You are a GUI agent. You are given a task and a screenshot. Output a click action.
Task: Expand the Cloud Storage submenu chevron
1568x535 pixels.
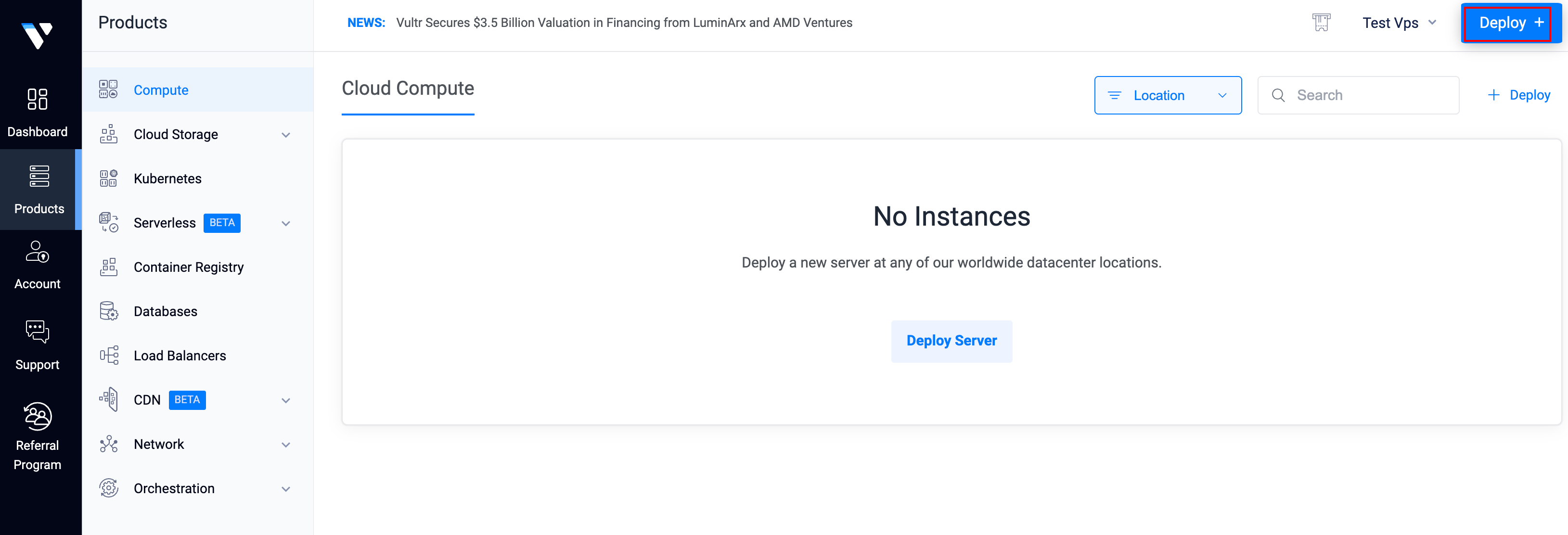coord(285,135)
